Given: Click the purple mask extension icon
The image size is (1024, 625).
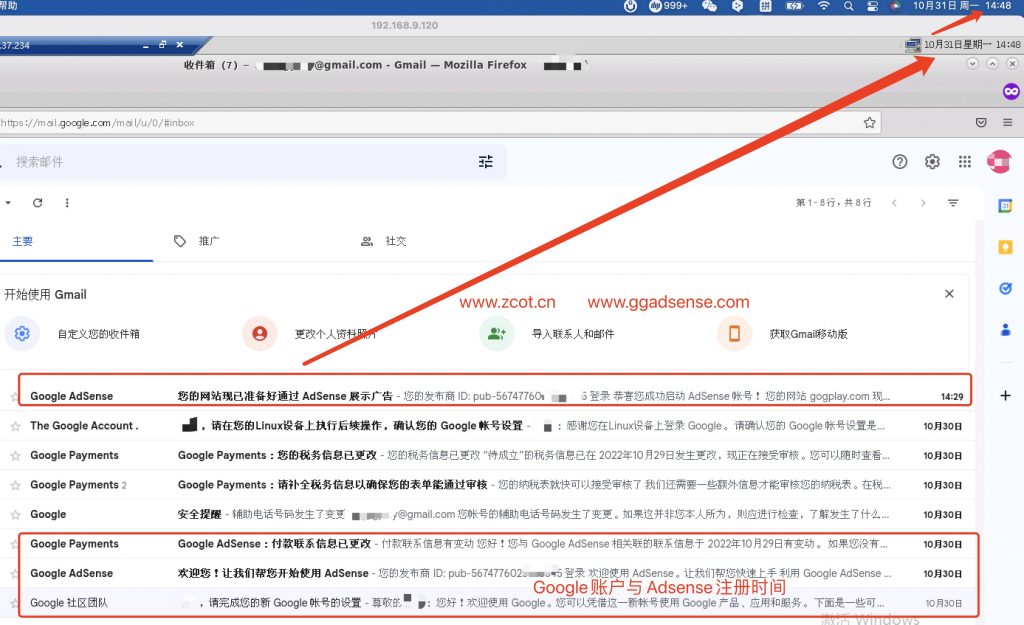Looking at the screenshot, I should pos(1011,91).
